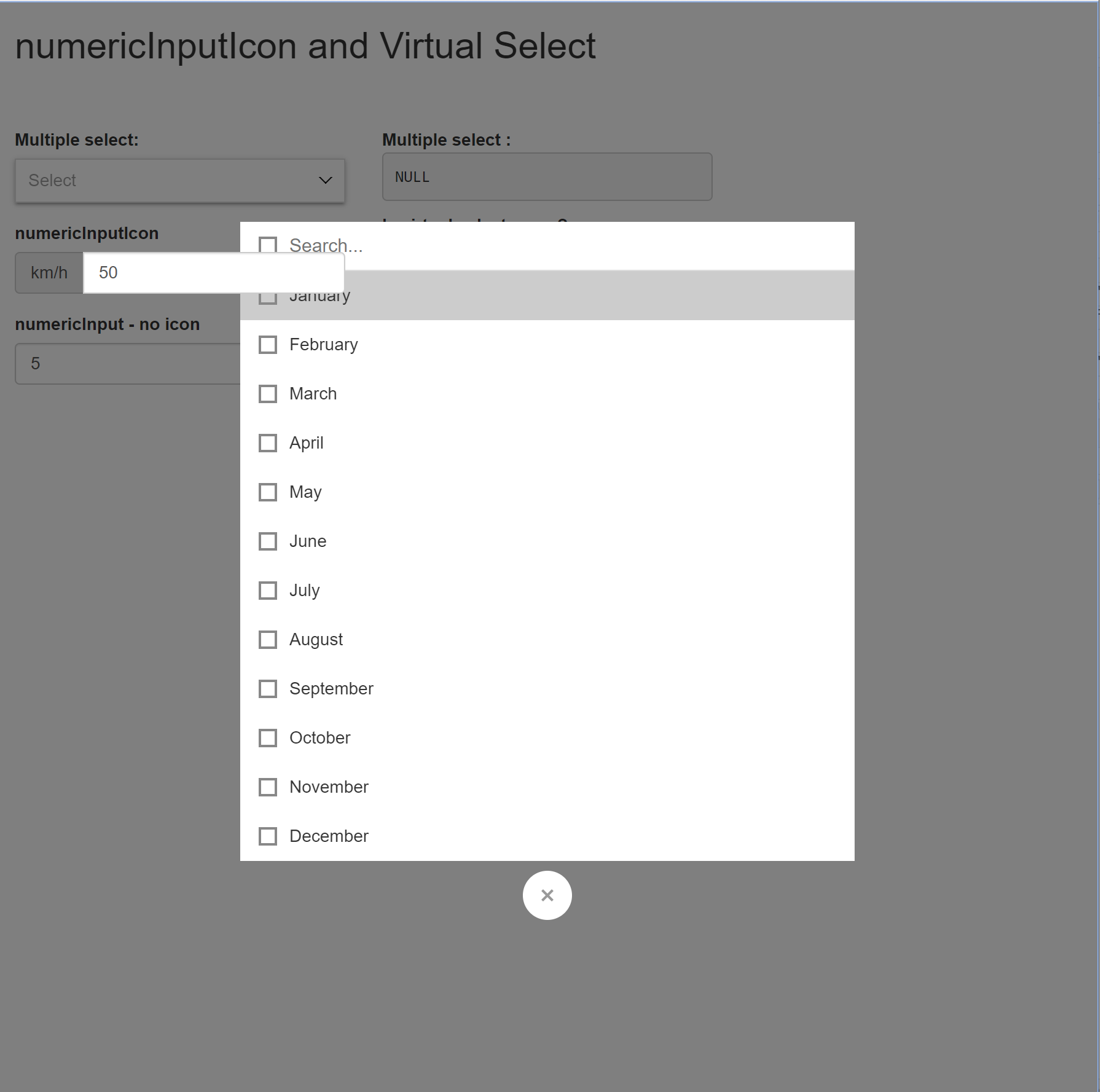This screenshot has height=1092, width=1101.
Task: Check the February checkbox
Action: coord(267,345)
